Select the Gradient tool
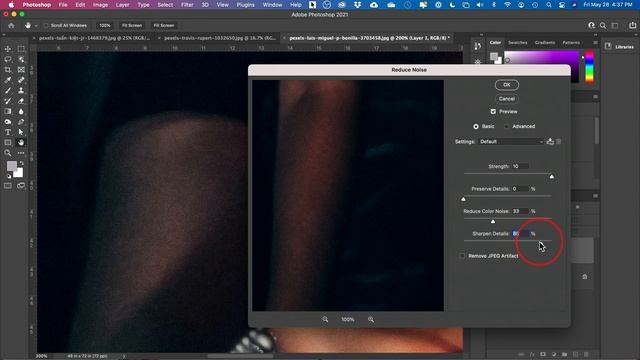The image size is (640, 360). tap(8, 111)
